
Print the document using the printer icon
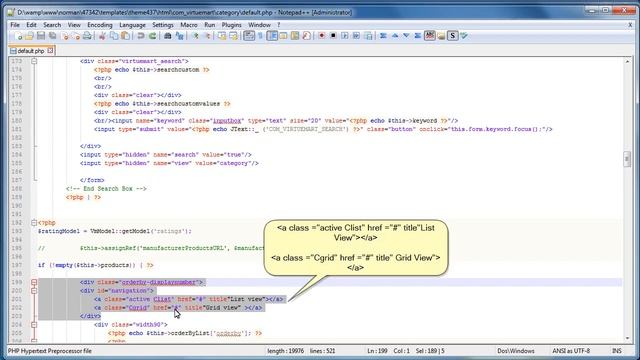[x=87, y=36]
